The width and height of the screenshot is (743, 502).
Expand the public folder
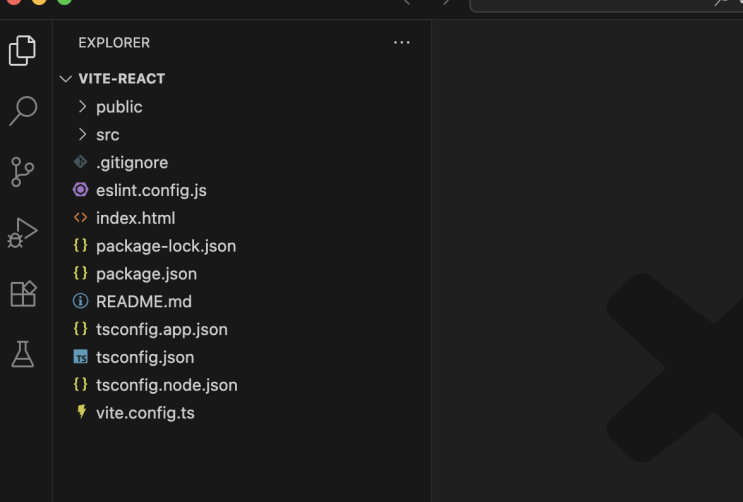coord(118,107)
